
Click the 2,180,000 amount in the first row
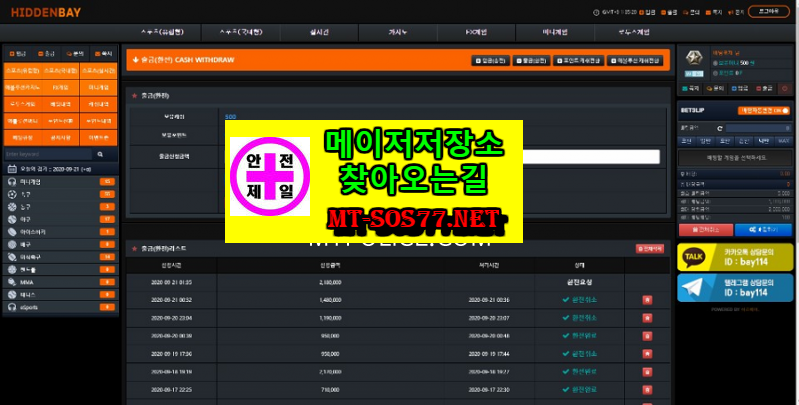pyautogui.click(x=330, y=282)
